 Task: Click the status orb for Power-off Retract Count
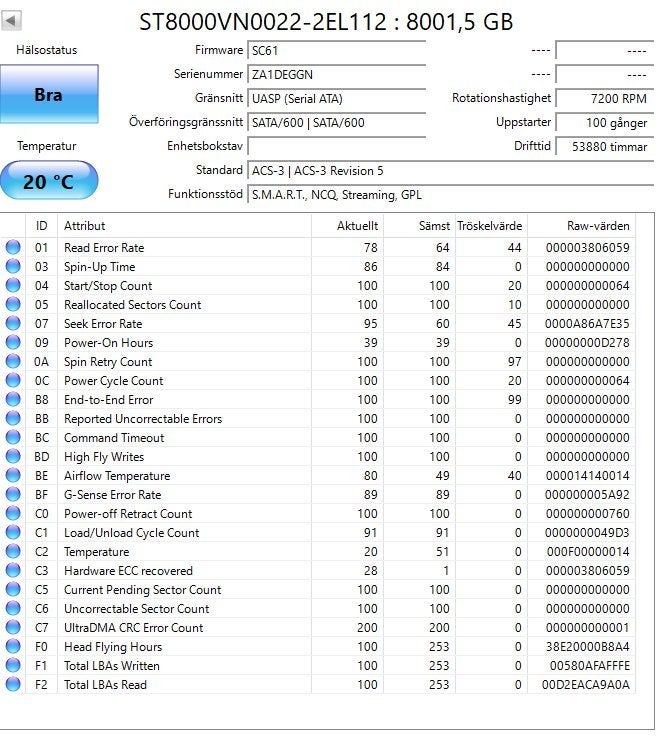click(13, 513)
